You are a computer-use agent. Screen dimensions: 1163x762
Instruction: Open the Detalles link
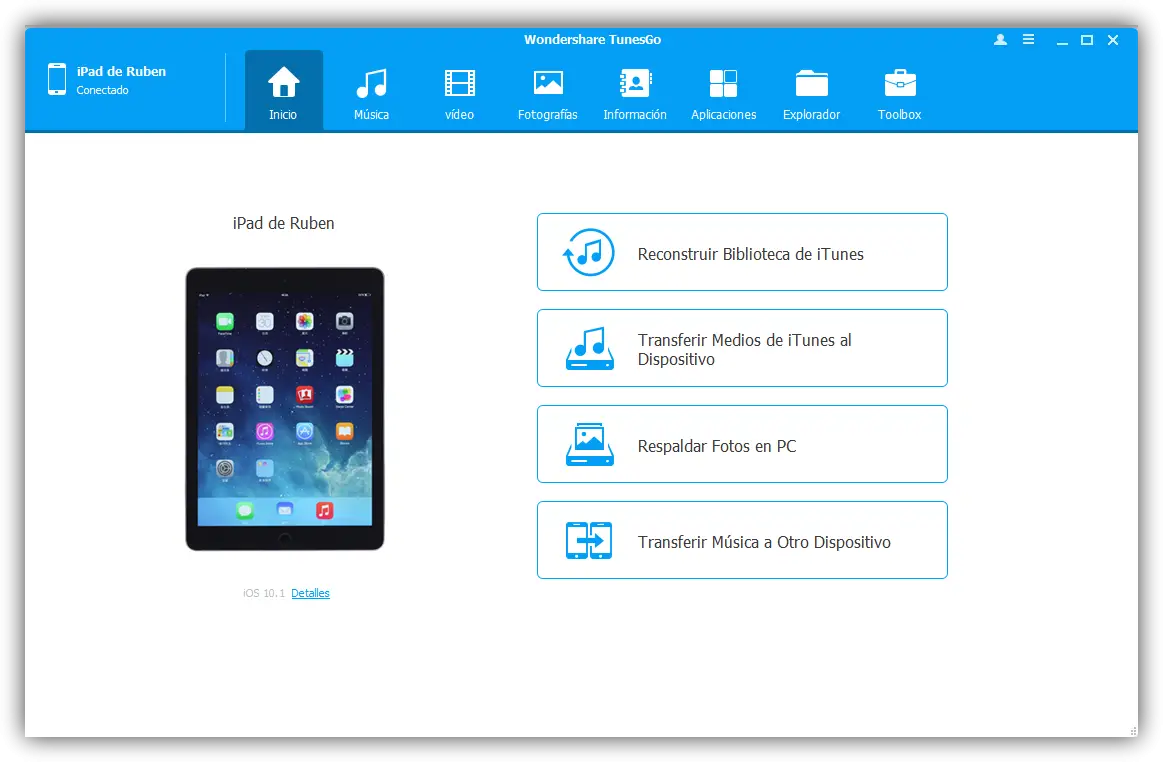click(310, 593)
